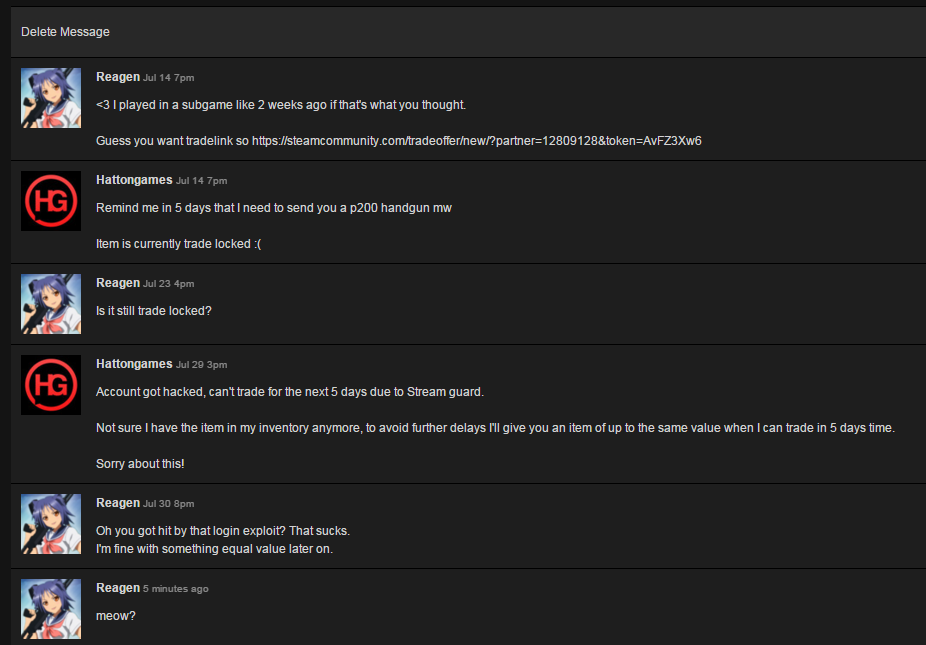Click the Jul 14 7pm timestamp beside Hattongames

click(x=201, y=181)
